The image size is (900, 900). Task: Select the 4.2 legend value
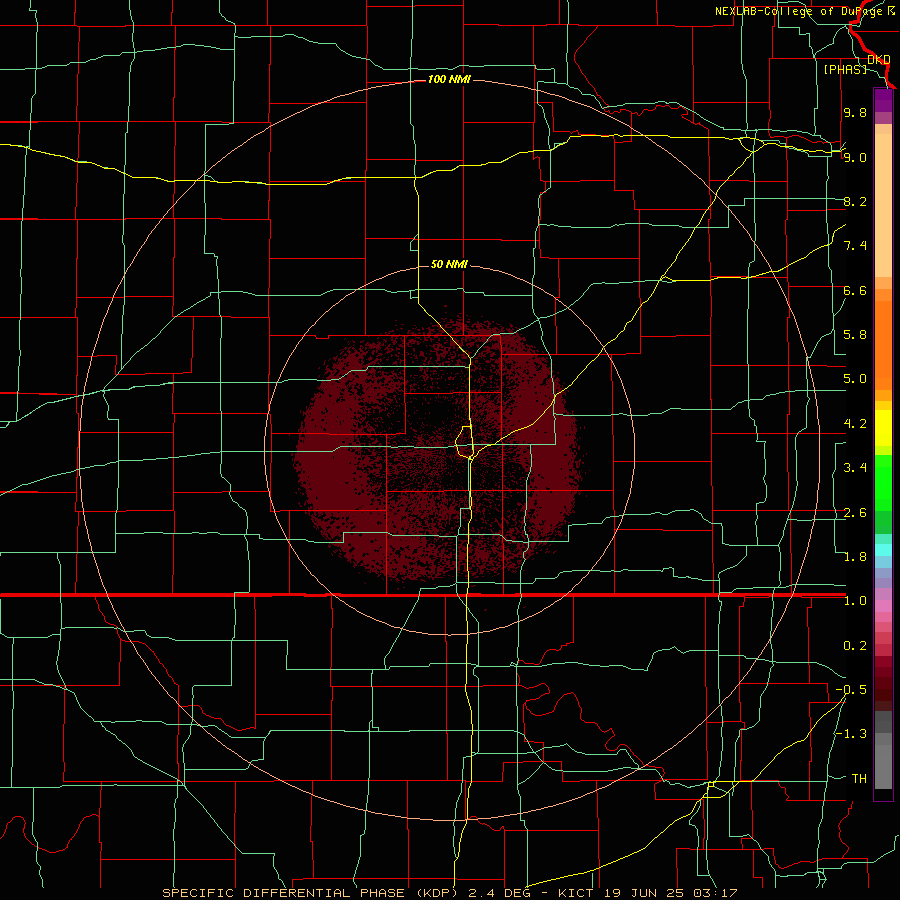coord(855,424)
